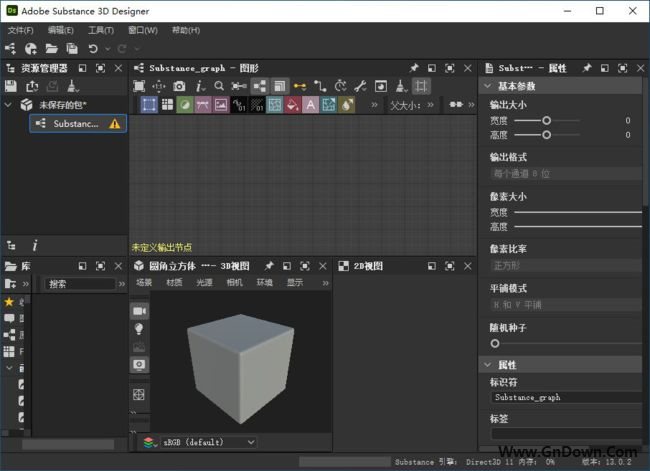Open the 显示 menu in 3D view
Screen dimensions: 650x471
295,283
